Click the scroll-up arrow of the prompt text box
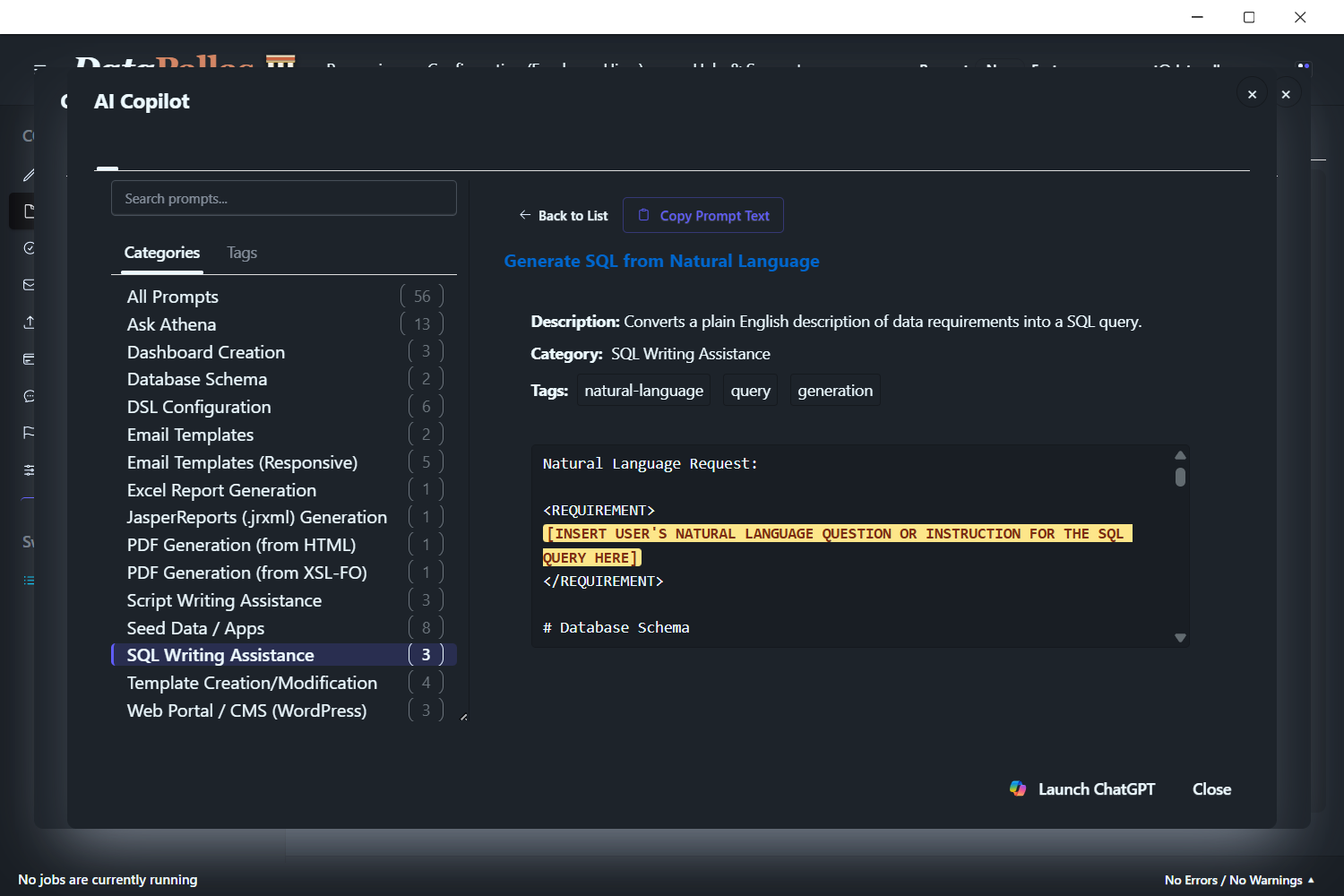The height and width of the screenshot is (896, 1344). click(1180, 455)
